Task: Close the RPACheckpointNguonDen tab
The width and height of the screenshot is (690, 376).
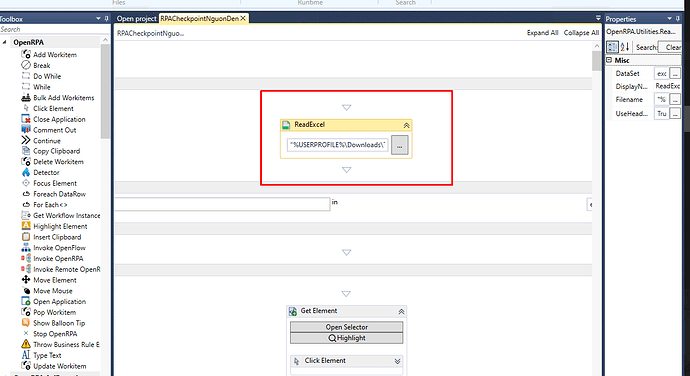Action: click(x=243, y=18)
